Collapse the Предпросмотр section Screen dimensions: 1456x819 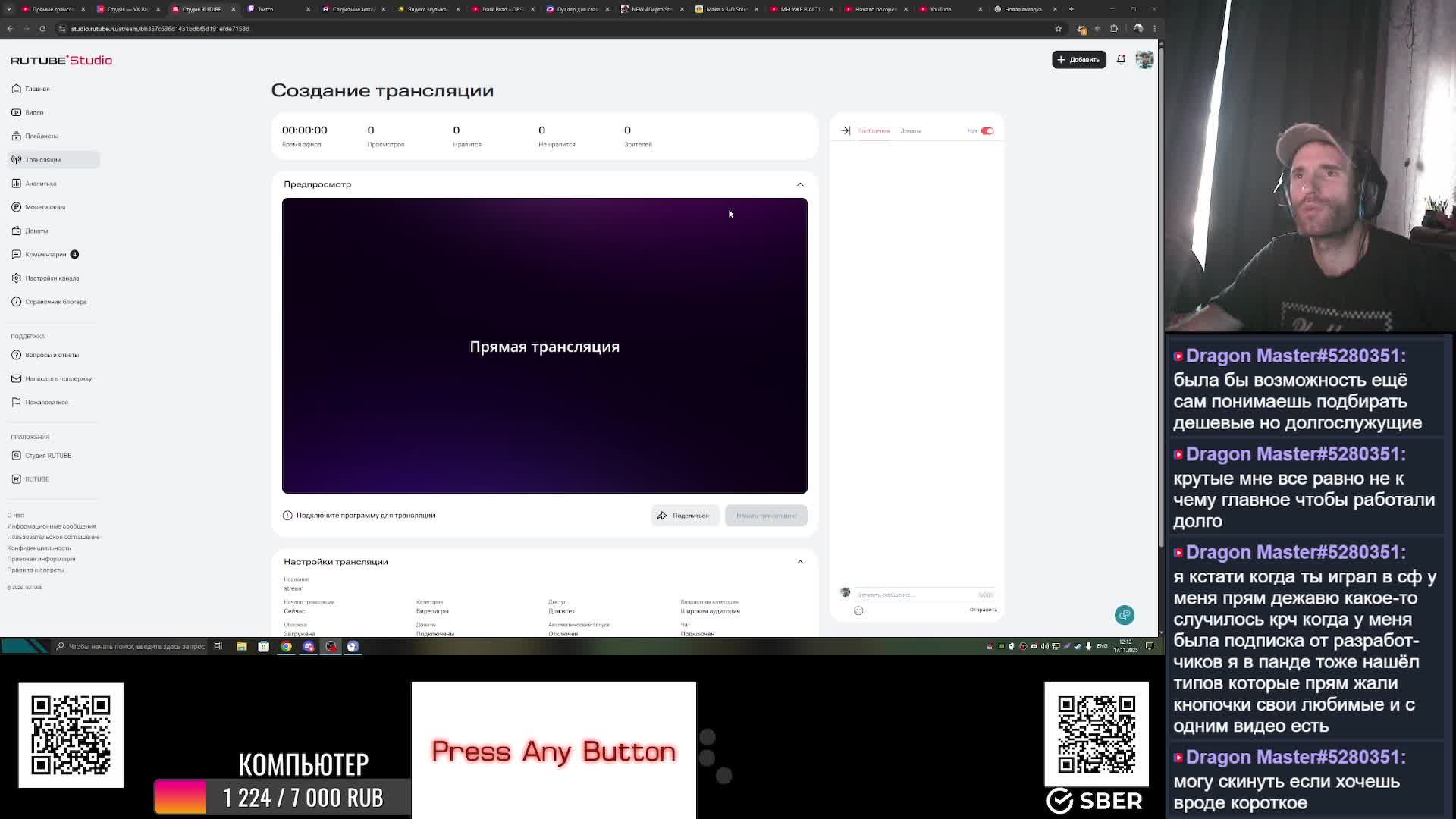(x=800, y=184)
